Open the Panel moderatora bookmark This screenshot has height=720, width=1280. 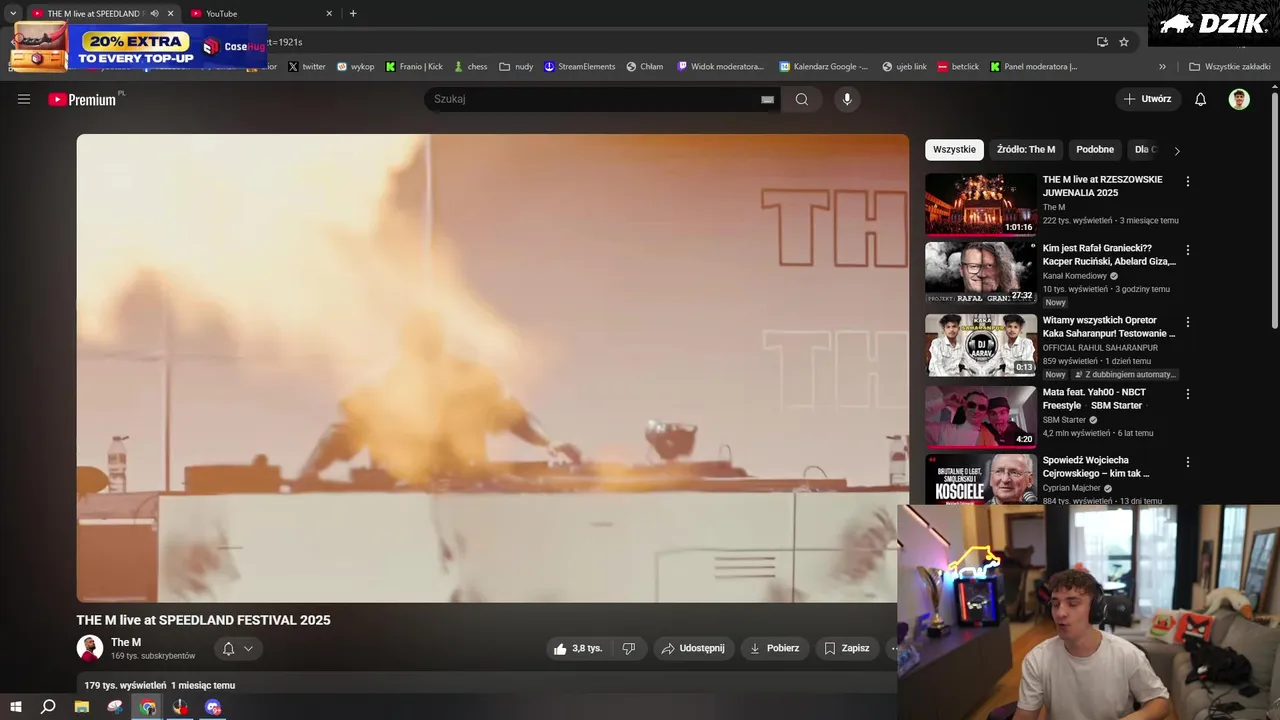(1034, 67)
